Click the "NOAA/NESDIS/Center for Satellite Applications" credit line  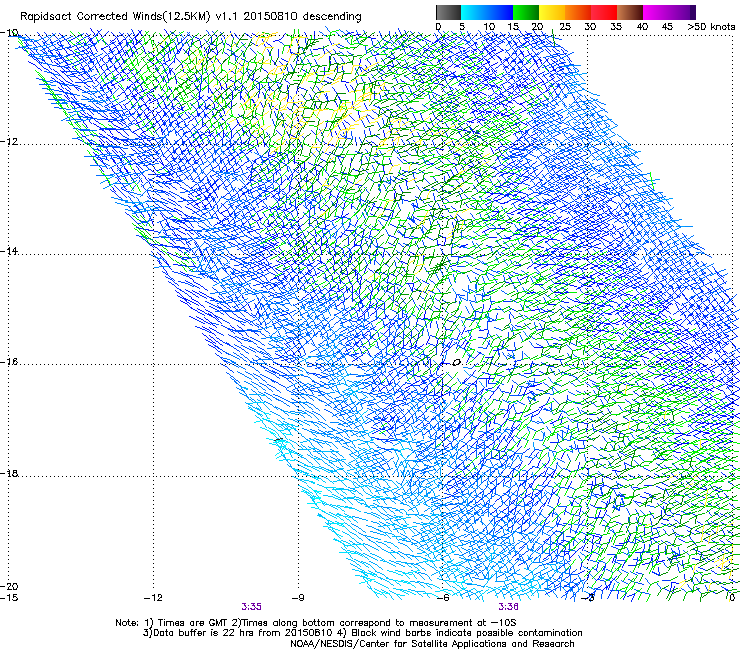432,644
